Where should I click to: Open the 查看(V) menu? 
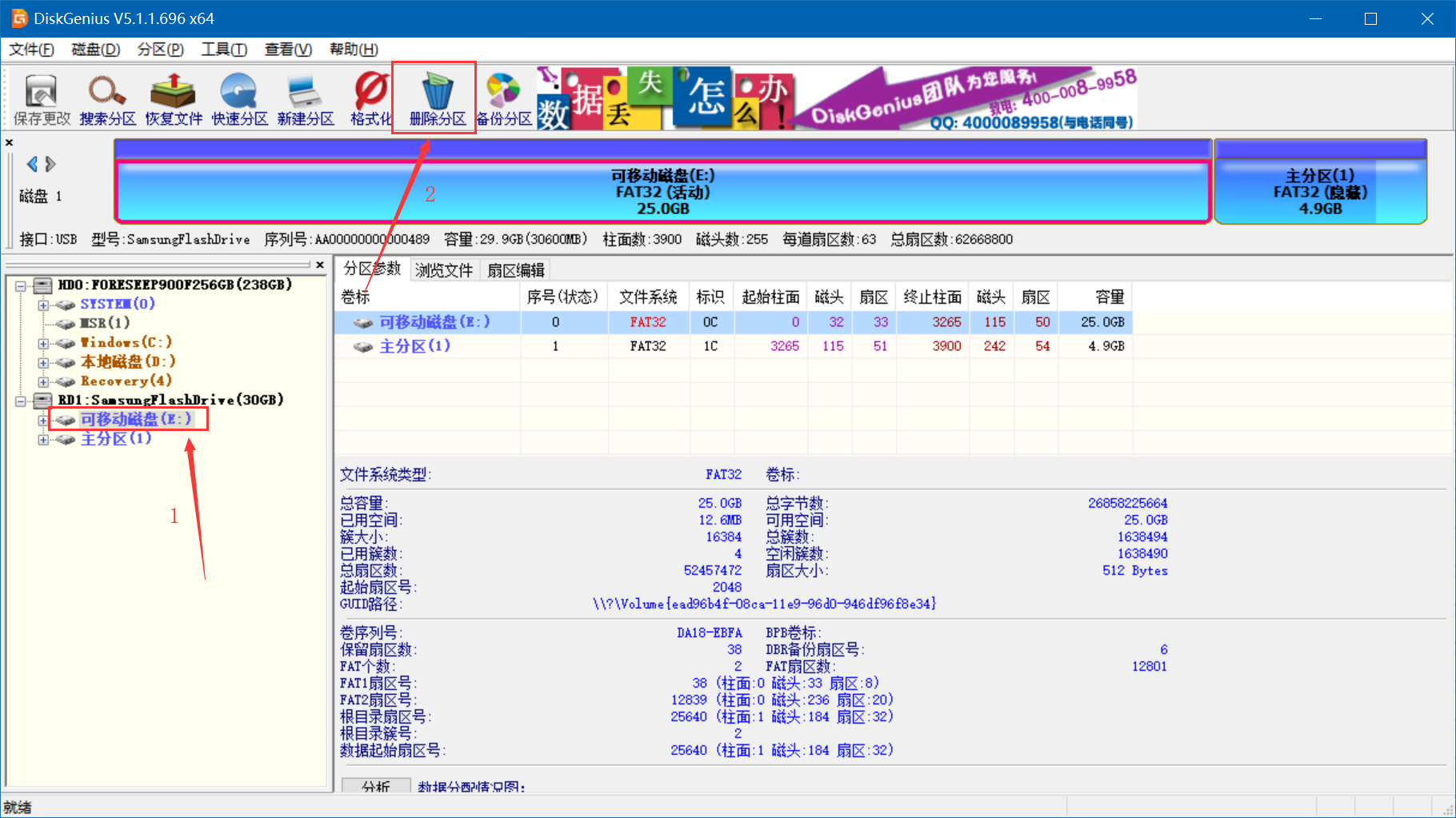[x=288, y=50]
